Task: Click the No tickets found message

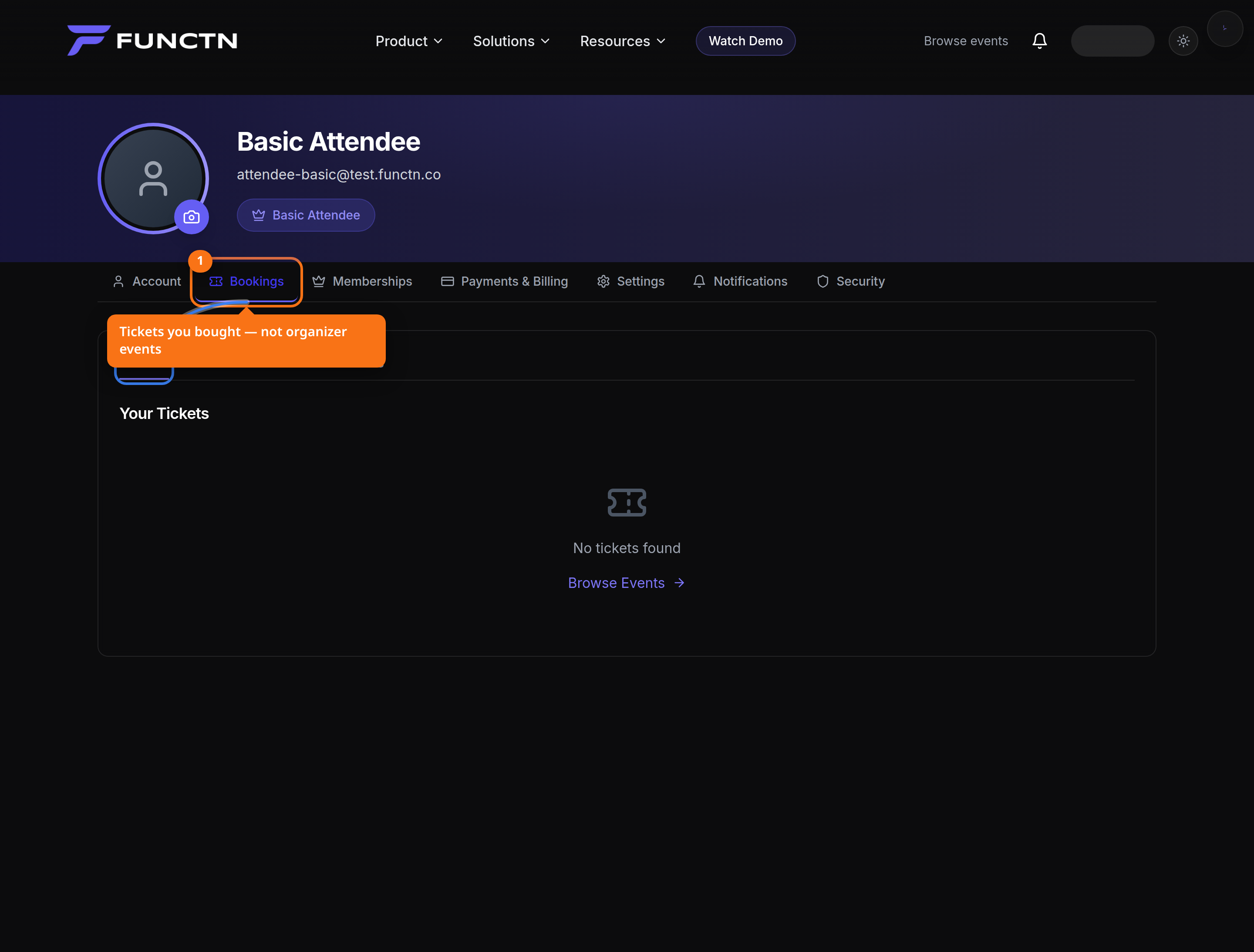Action: pos(627,548)
